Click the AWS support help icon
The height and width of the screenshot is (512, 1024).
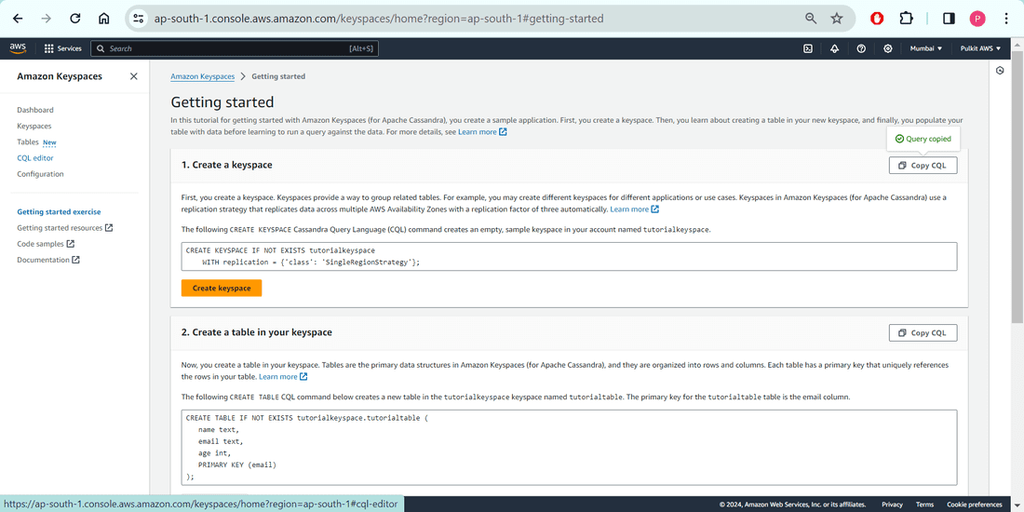(x=861, y=48)
